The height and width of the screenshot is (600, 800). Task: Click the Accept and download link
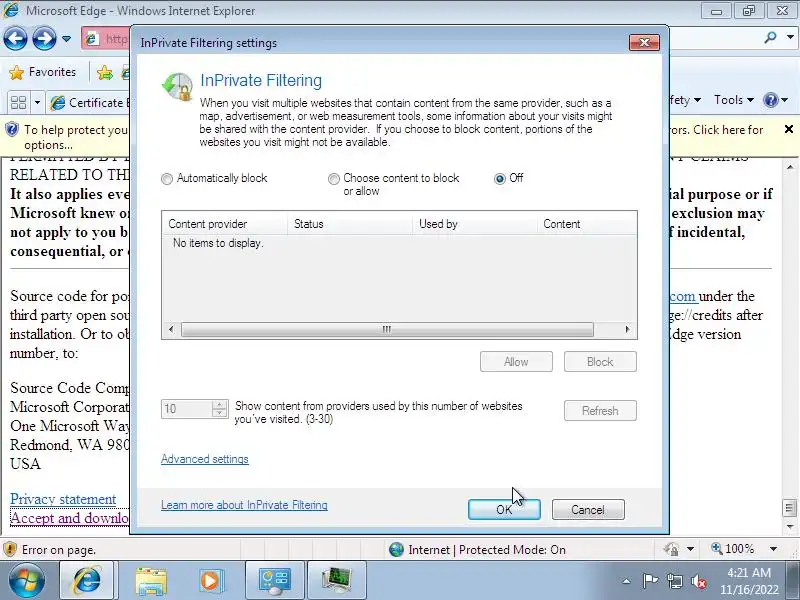click(69, 518)
